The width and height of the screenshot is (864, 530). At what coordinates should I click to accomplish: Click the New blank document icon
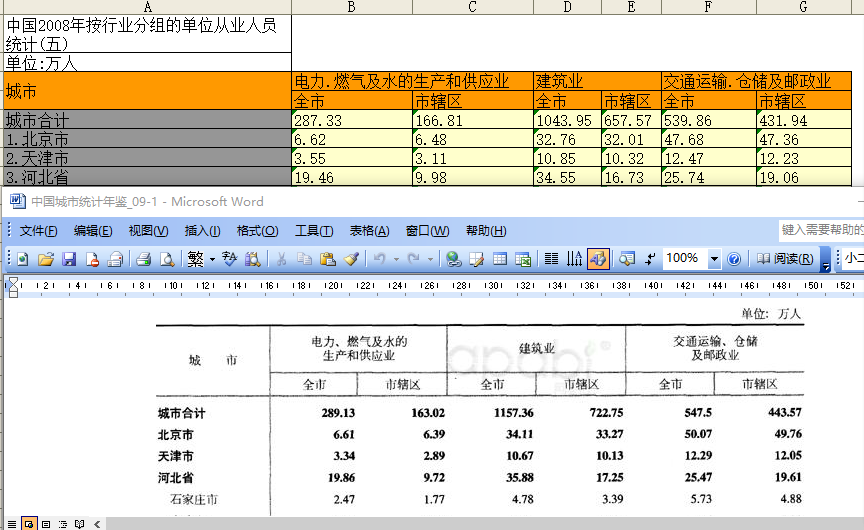(23, 258)
